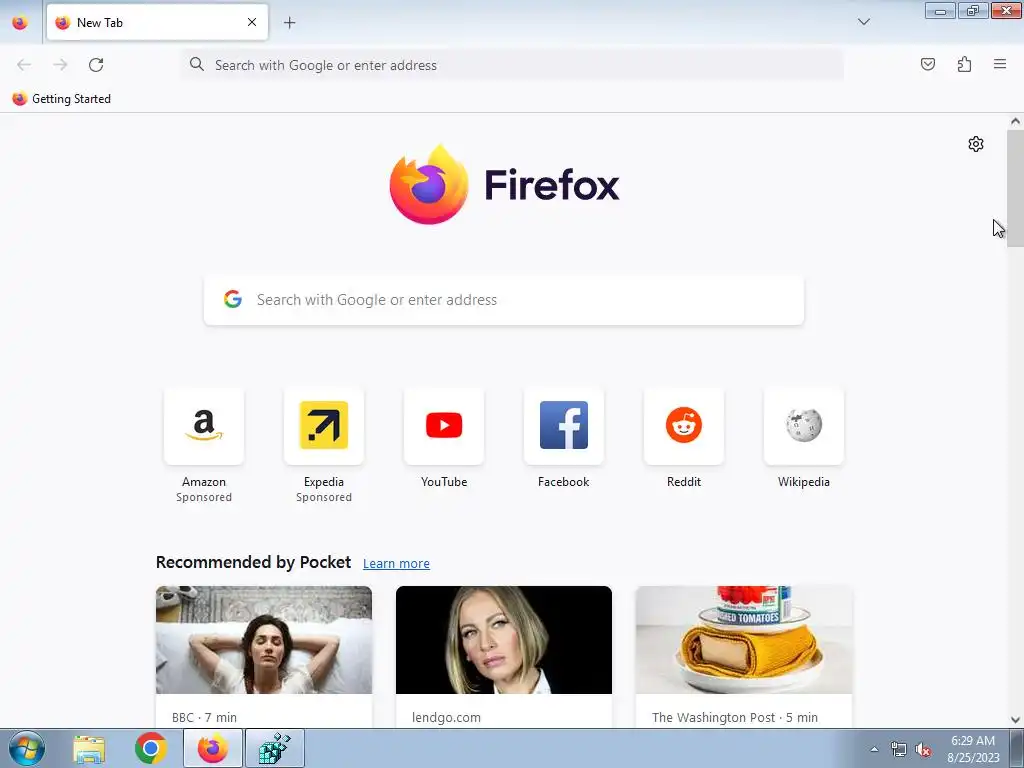The width and height of the screenshot is (1024, 768).
Task: Open the clock showing 6:29 AM
Action: click(x=973, y=749)
